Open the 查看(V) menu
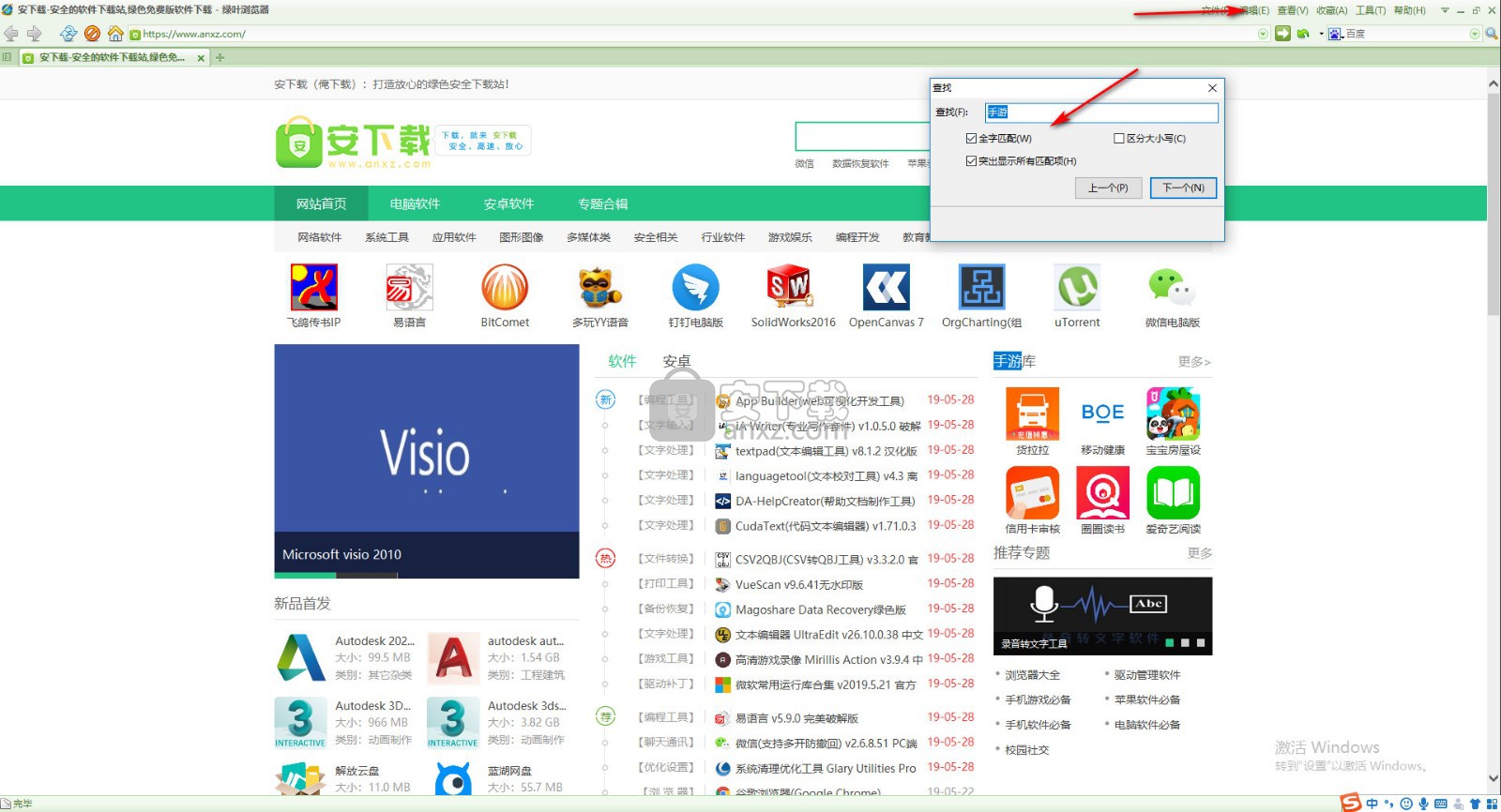The height and width of the screenshot is (812, 1501). 1293,10
